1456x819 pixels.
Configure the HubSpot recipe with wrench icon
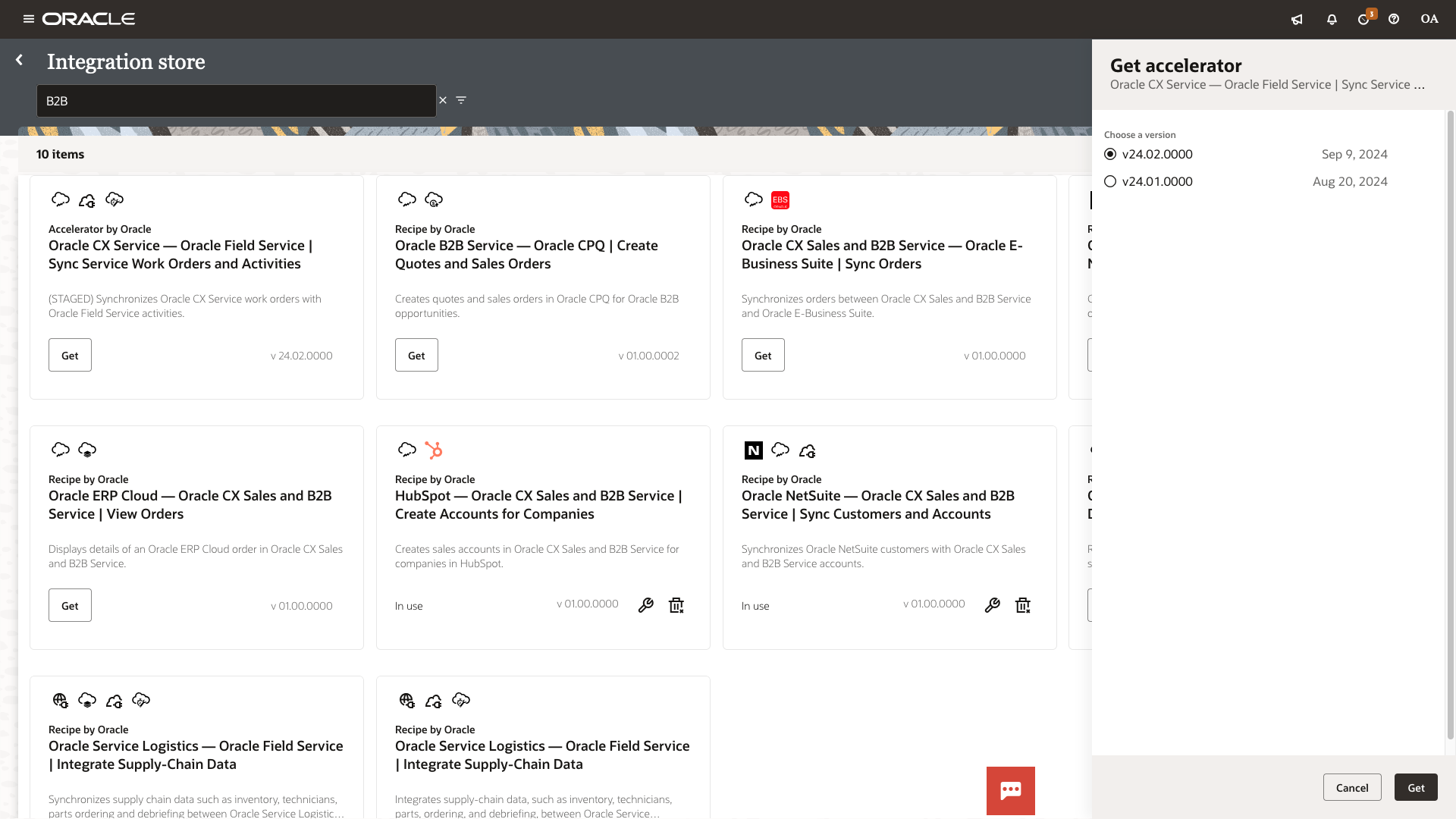646,605
